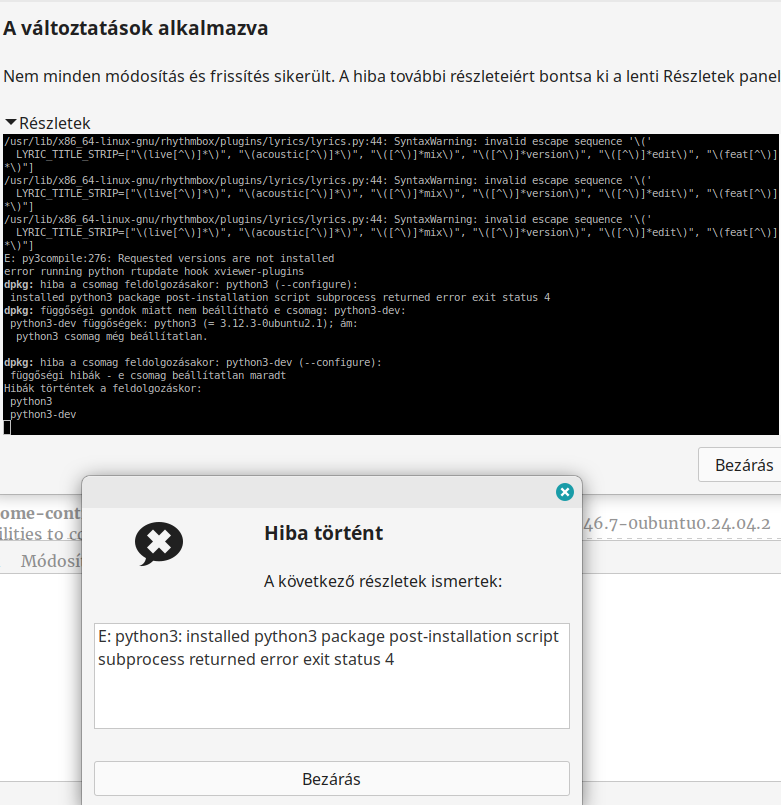Select partially hidden package row behind dialog
781x805 pixels.
click(40, 522)
